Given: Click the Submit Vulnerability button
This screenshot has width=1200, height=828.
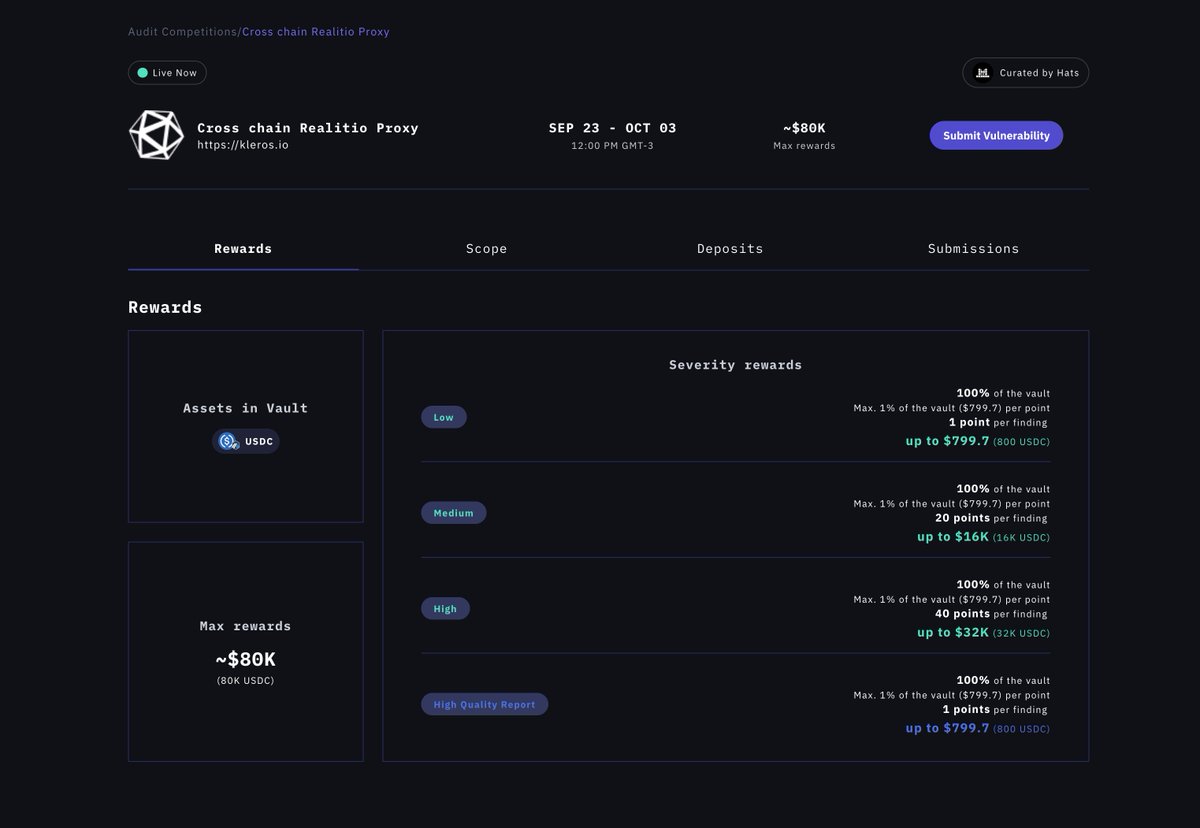Looking at the screenshot, I should 996,135.
